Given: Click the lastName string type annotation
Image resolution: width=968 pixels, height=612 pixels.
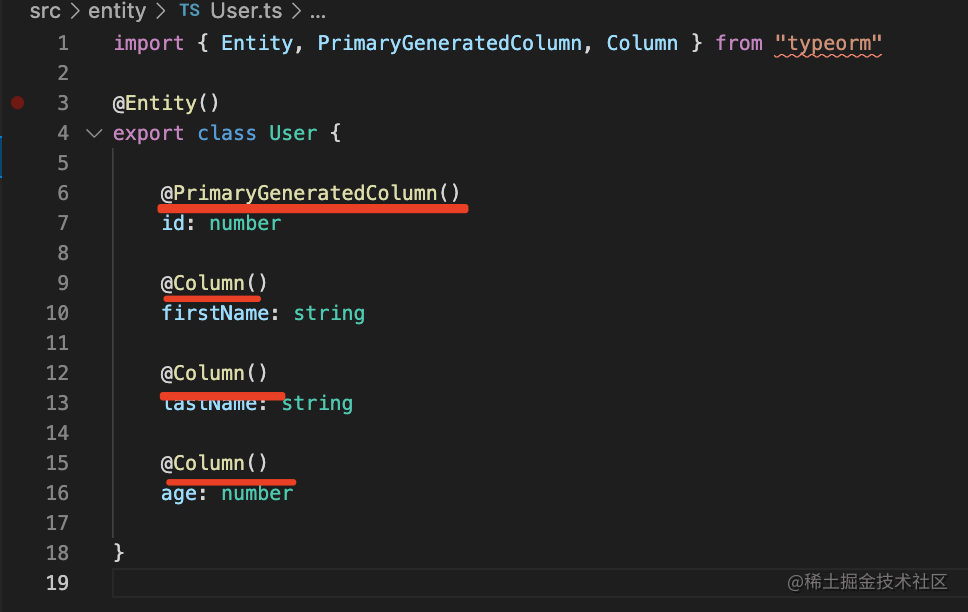Looking at the screenshot, I should coord(317,403).
